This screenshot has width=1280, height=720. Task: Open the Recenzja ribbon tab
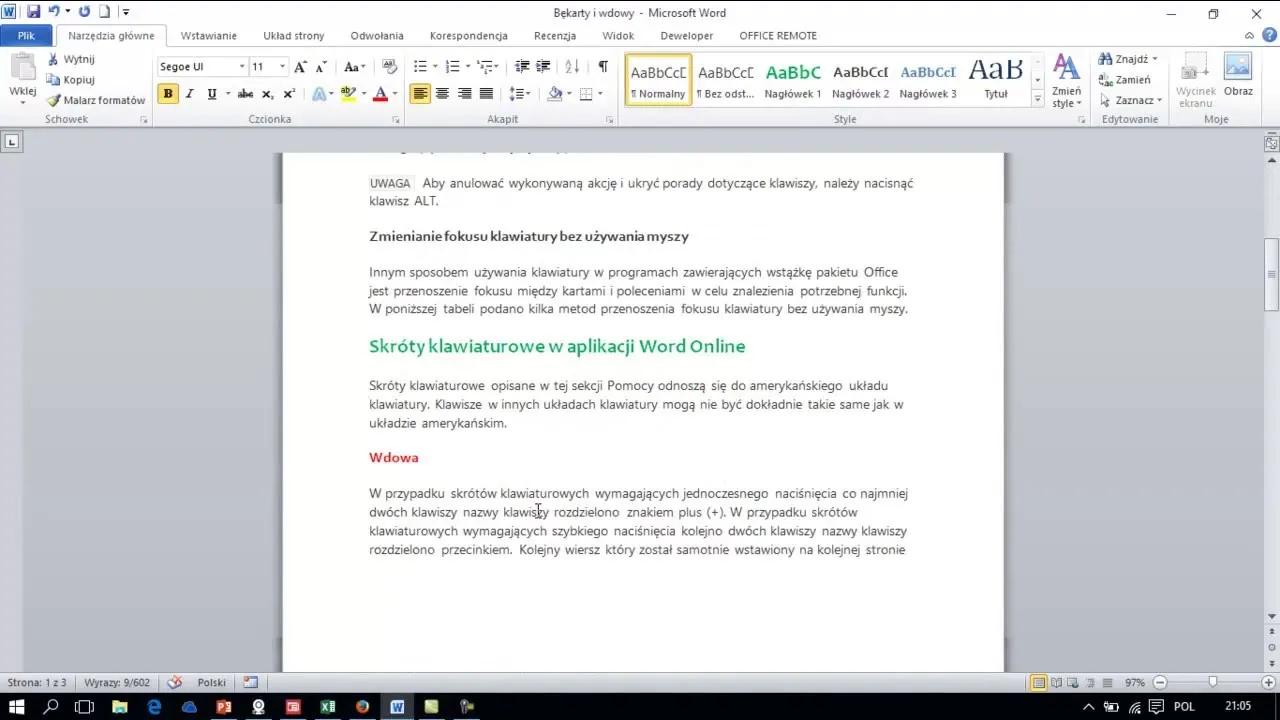coord(554,35)
